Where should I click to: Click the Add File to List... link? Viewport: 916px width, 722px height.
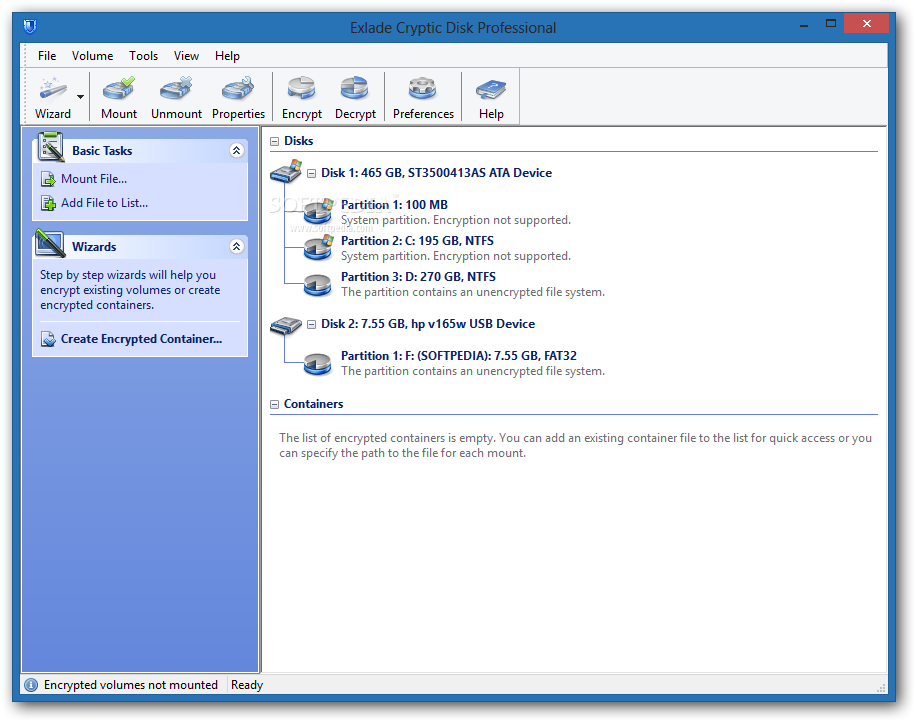point(104,203)
